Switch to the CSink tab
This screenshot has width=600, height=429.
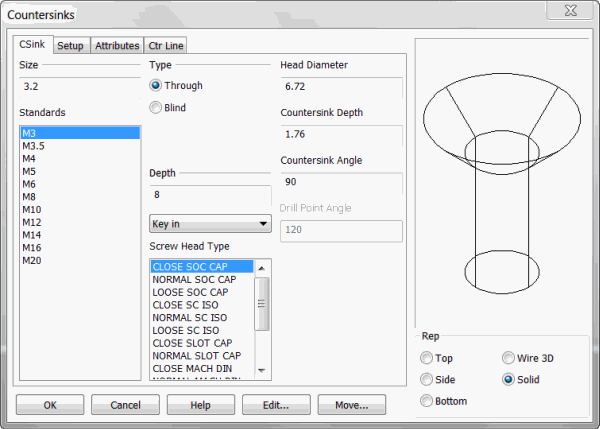coord(33,45)
